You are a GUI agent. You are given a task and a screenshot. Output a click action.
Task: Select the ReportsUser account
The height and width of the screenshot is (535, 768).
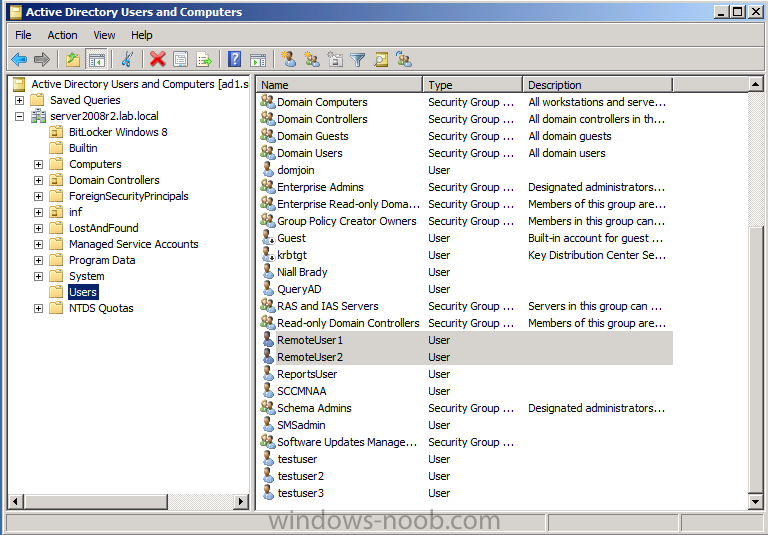(307, 374)
